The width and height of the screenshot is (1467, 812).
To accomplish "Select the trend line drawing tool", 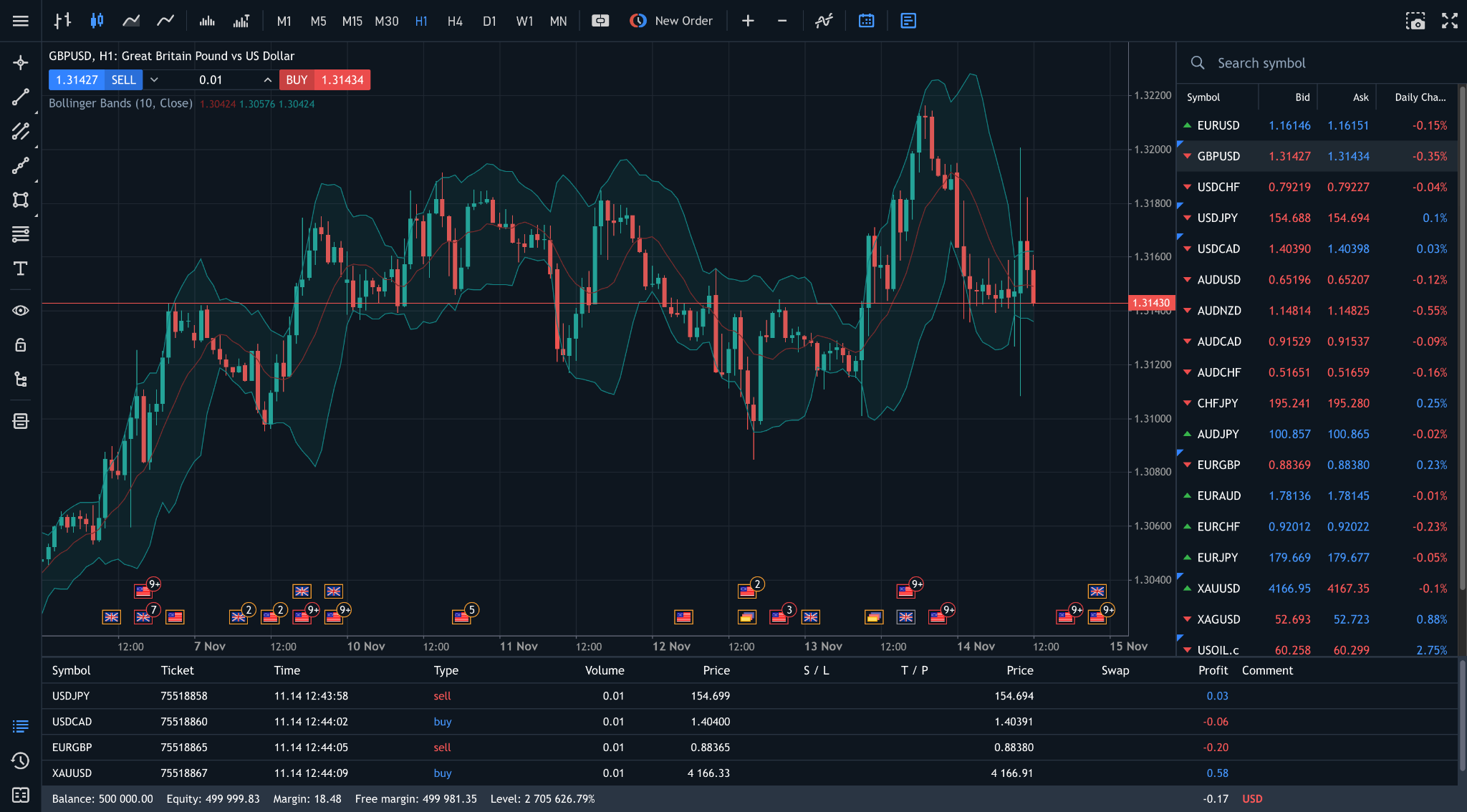I will tap(21, 97).
